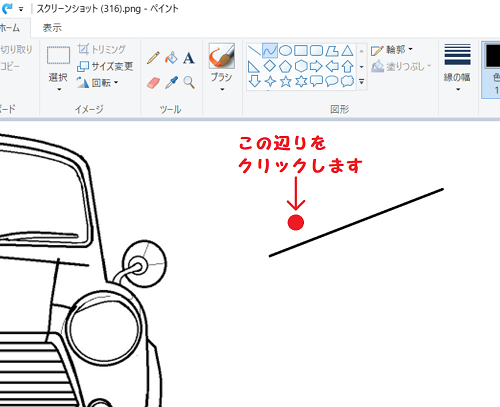Select the Text tool (A)
Image resolution: width=500 pixels, height=407 pixels.
pos(189,58)
